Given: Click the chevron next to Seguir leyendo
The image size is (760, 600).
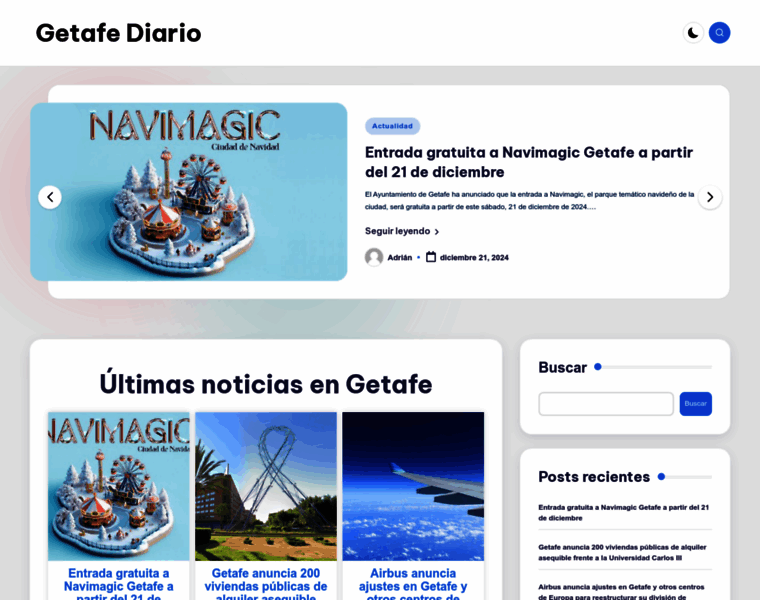Looking at the screenshot, I should 437,232.
